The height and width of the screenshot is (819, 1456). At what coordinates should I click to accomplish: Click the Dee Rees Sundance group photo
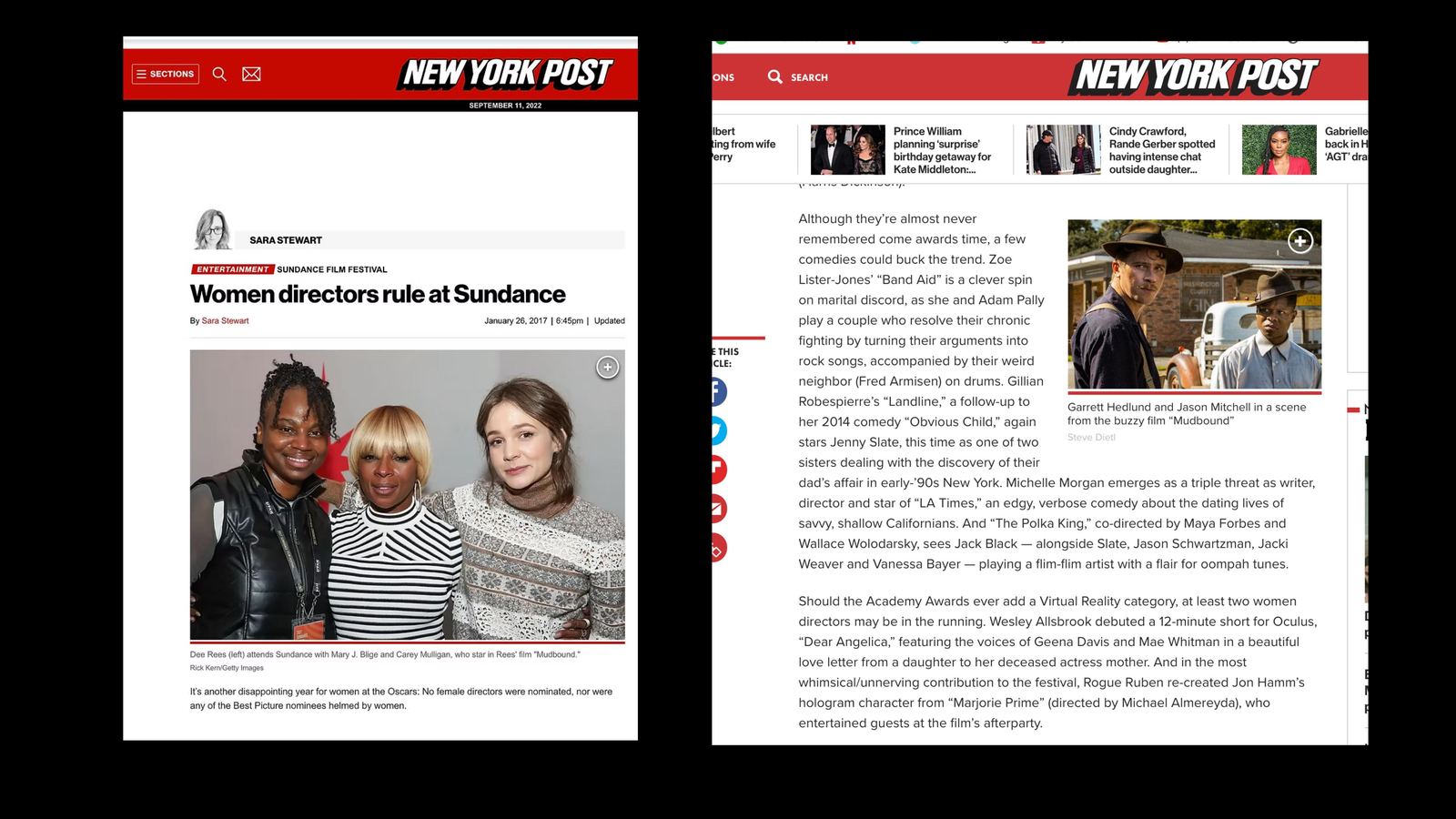click(407, 495)
